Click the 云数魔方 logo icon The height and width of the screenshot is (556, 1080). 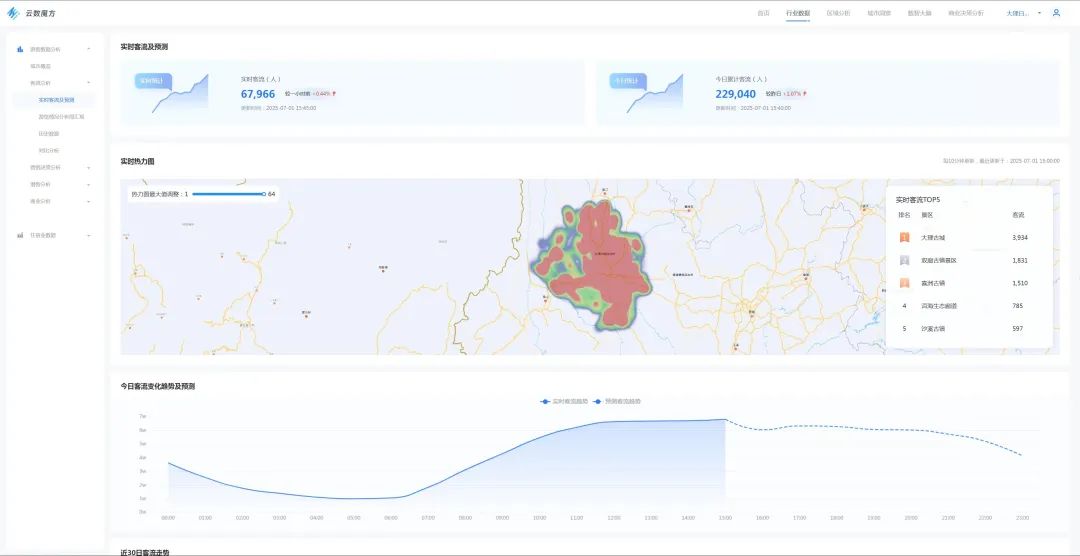[x=13, y=13]
